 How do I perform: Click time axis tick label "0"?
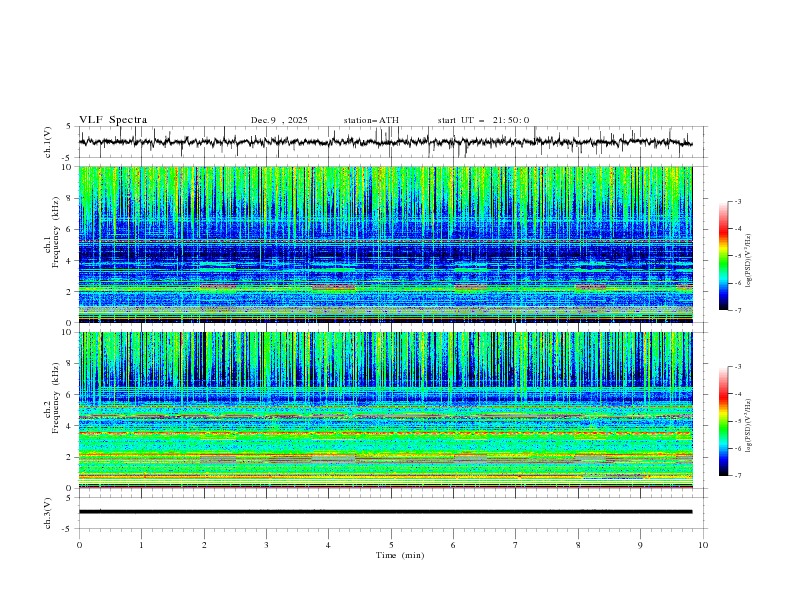click(x=79, y=545)
